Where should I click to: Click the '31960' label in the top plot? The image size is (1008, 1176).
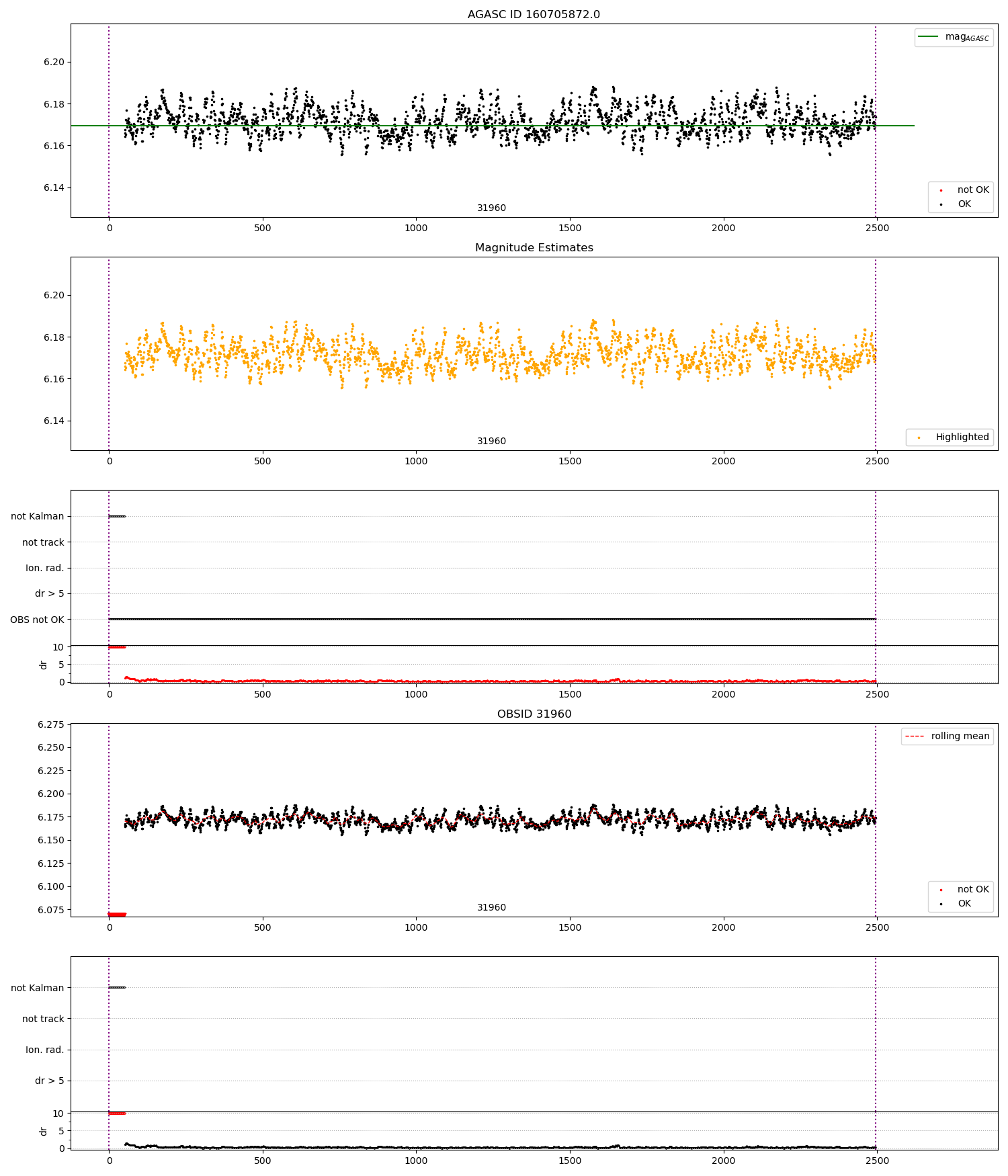click(x=491, y=208)
